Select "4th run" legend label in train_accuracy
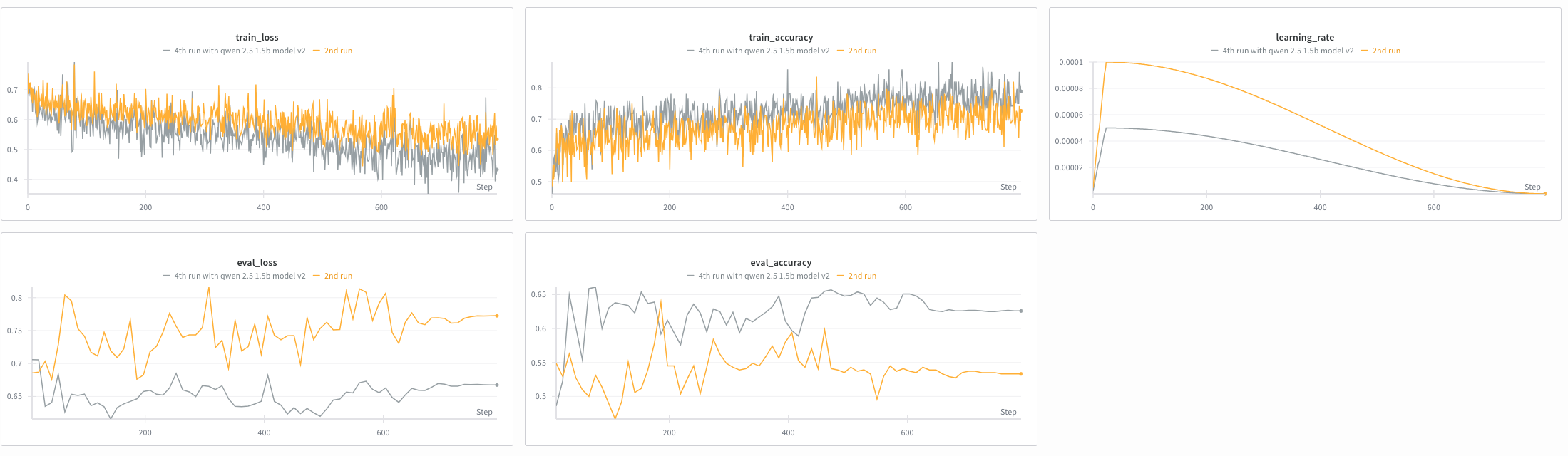The height and width of the screenshot is (456, 1568). click(x=764, y=51)
